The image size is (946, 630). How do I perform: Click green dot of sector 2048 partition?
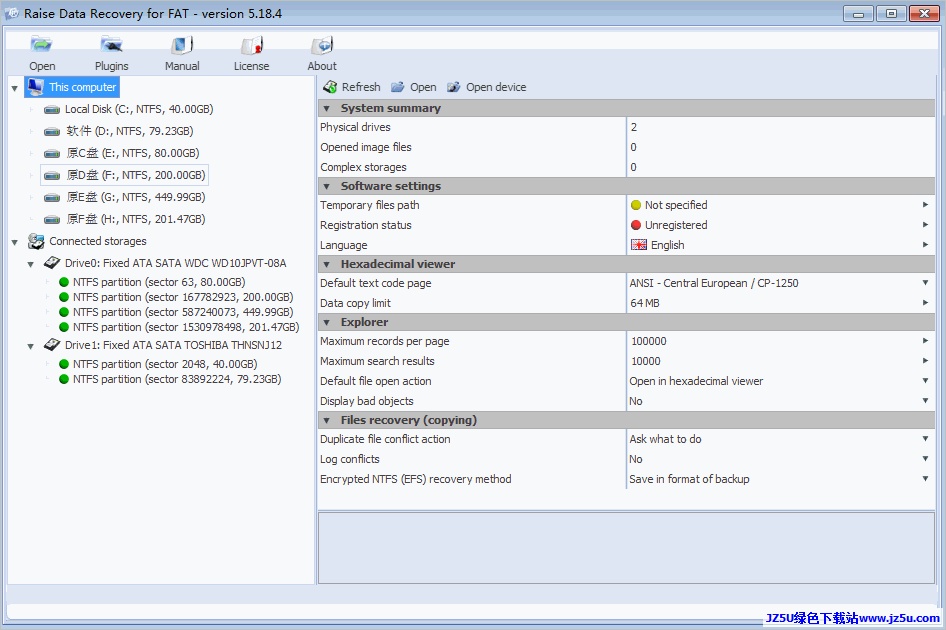pos(64,364)
